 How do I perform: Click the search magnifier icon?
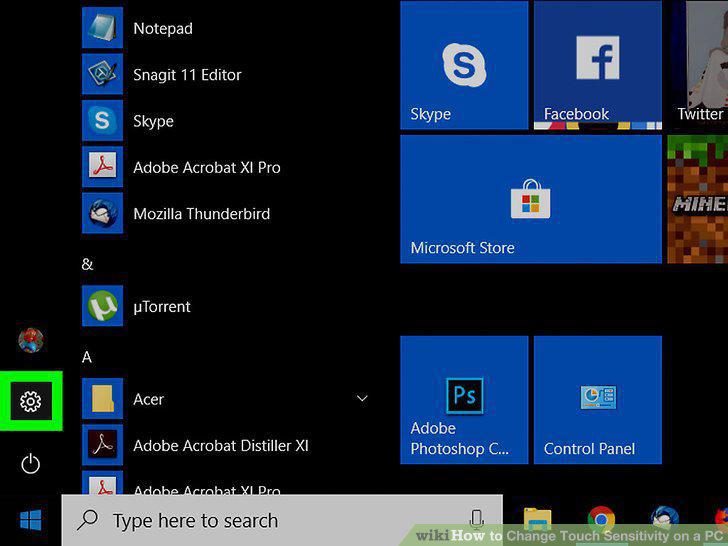(88, 520)
